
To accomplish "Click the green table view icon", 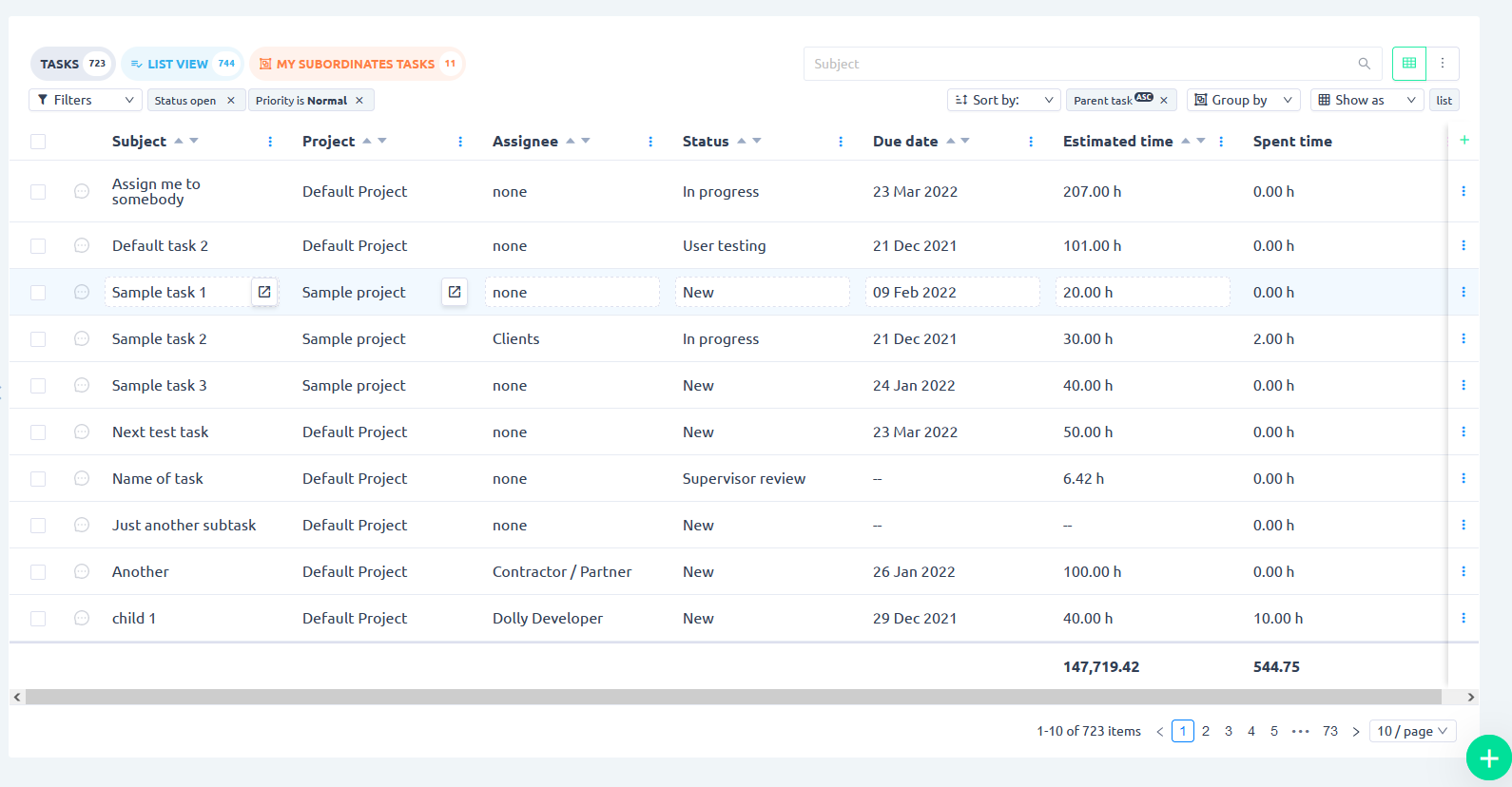I will (x=1408, y=64).
